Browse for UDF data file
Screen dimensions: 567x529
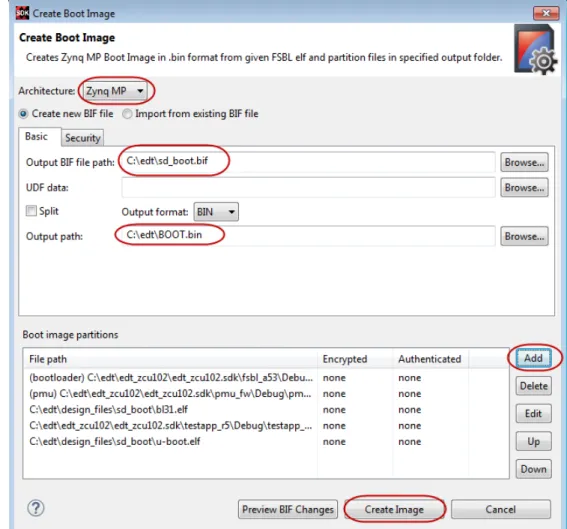point(524,187)
